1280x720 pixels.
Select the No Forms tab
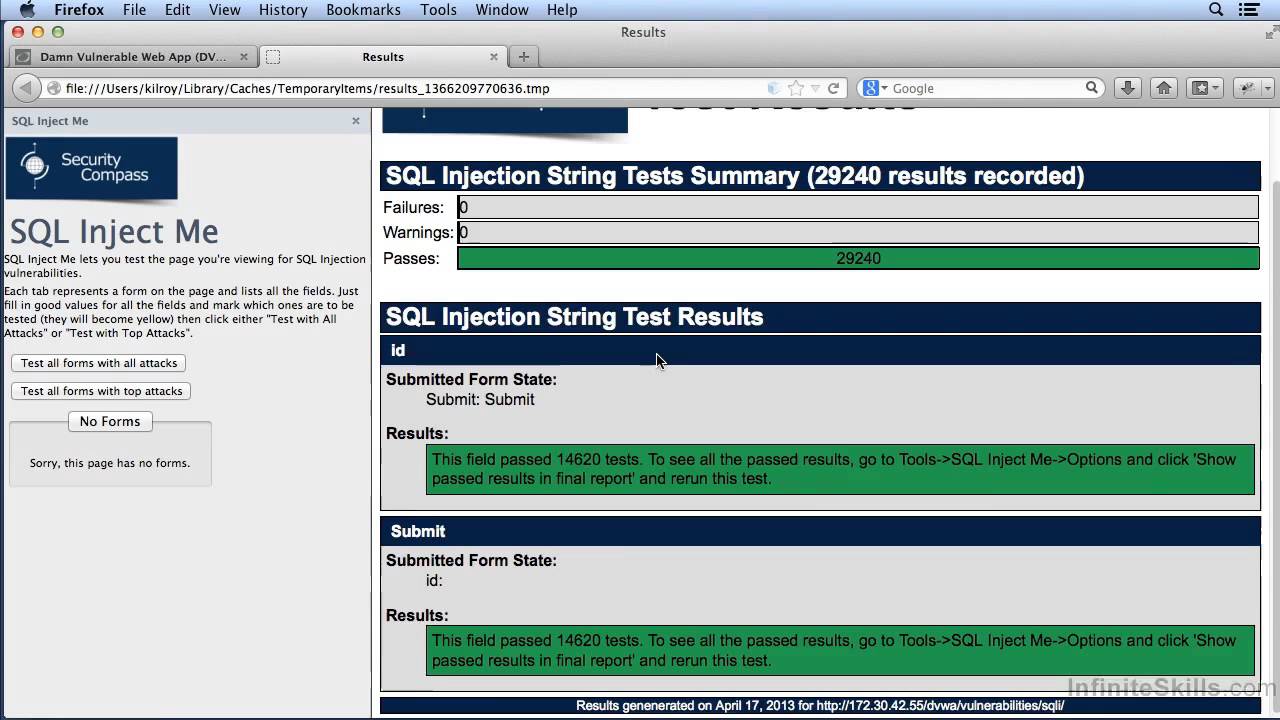tap(110, 421)
